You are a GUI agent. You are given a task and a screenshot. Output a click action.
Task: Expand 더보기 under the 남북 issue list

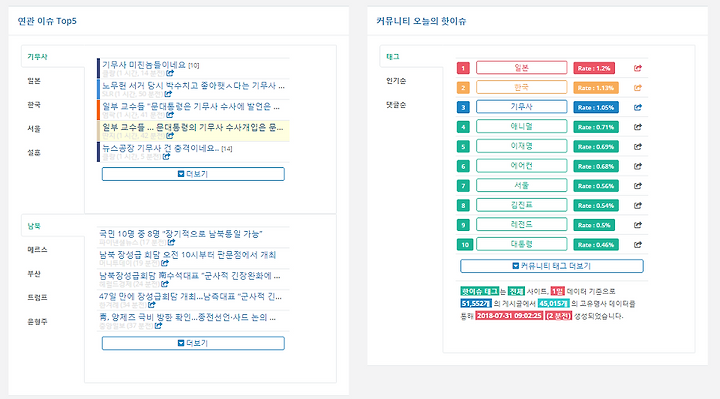193,343
